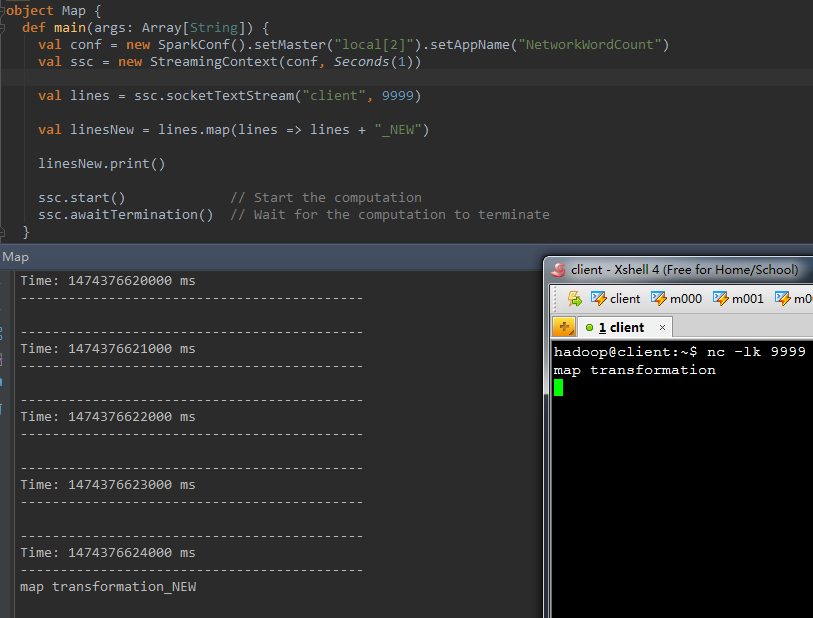Click the green terminal cursor block
813x618 pixels.
558,387
